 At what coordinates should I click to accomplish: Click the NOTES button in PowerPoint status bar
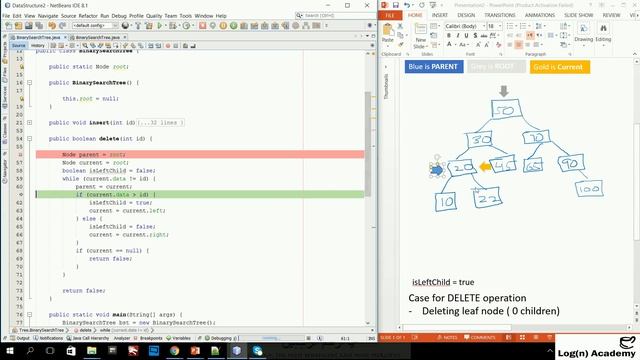click(447, 338)
